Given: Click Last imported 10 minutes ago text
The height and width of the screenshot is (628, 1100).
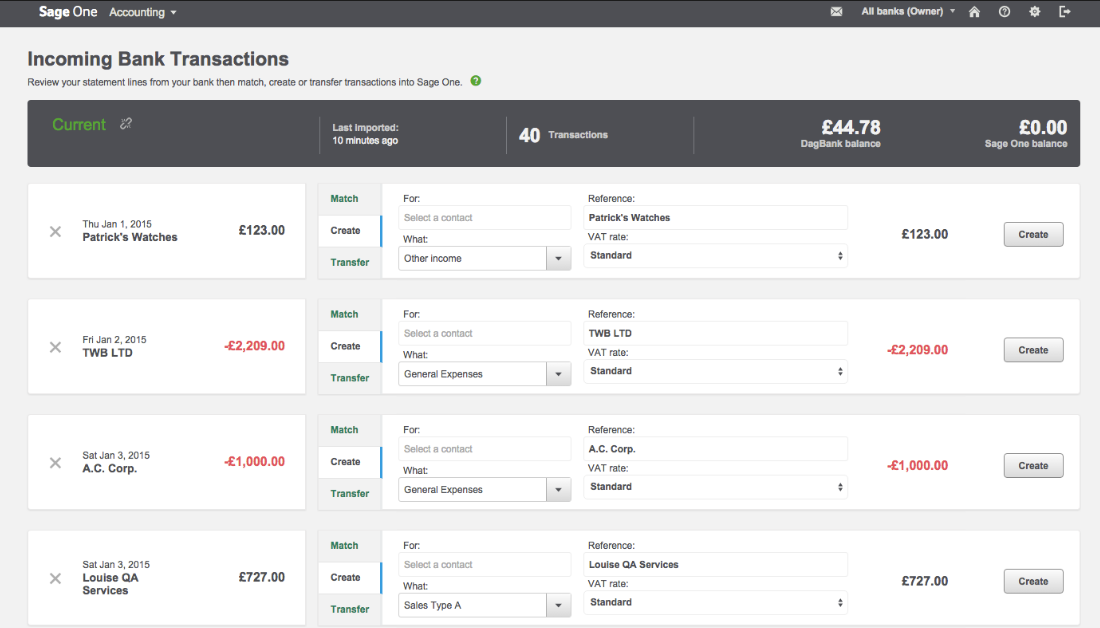Looking at the screenshot, I should click(x=365, y=134).
